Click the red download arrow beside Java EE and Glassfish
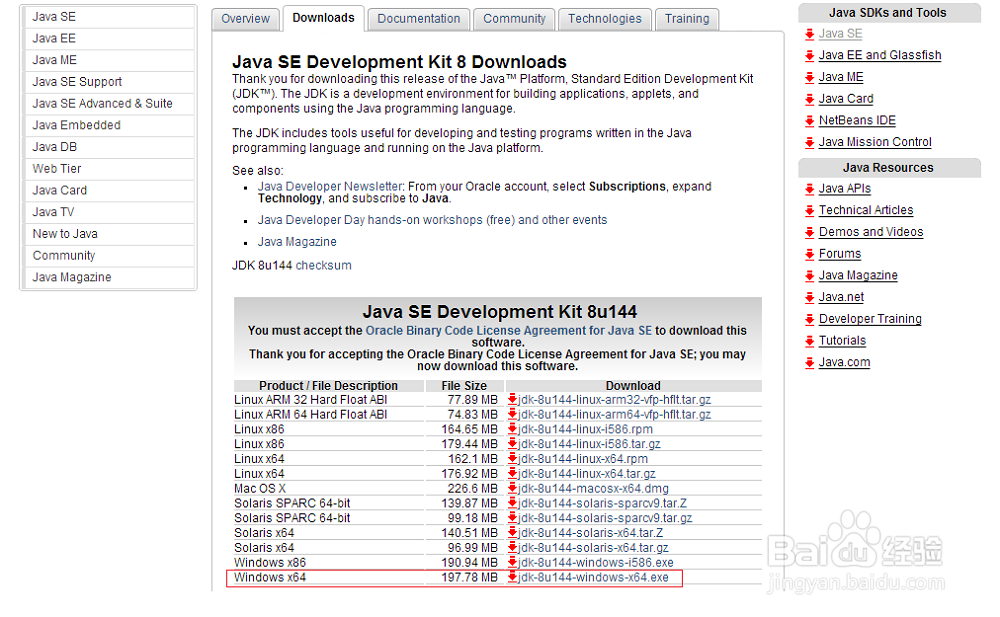 [x=809, y=56]
